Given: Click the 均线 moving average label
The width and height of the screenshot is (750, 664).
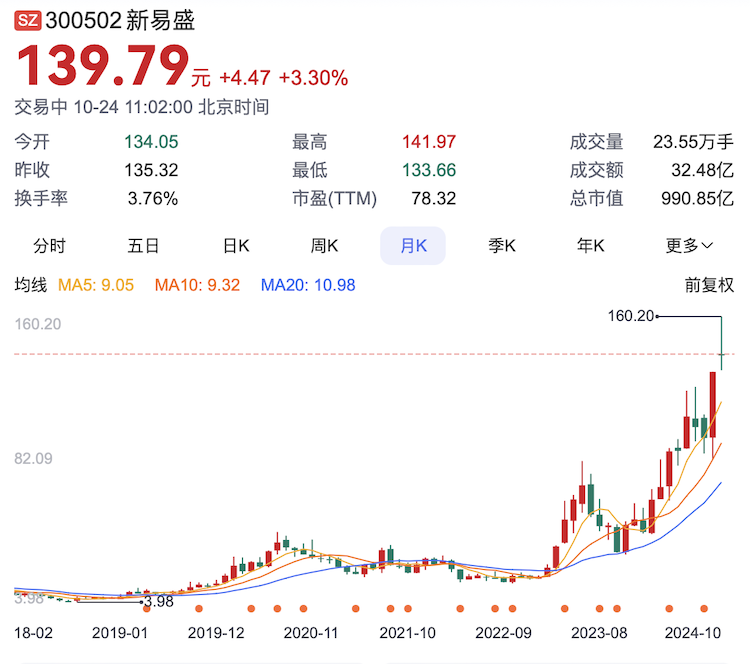Looking at the screenshot, I should pos(30,285).
